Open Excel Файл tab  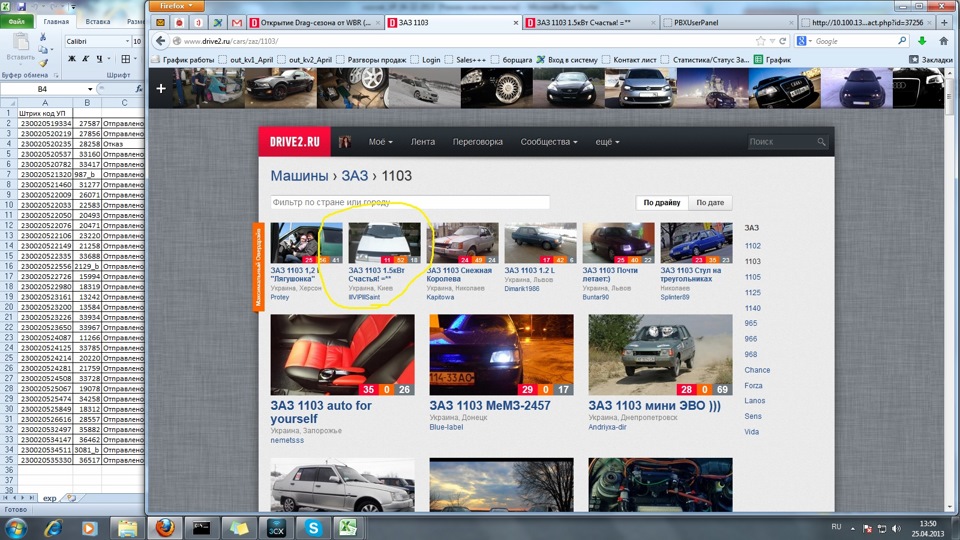click(x=17, y=21)
